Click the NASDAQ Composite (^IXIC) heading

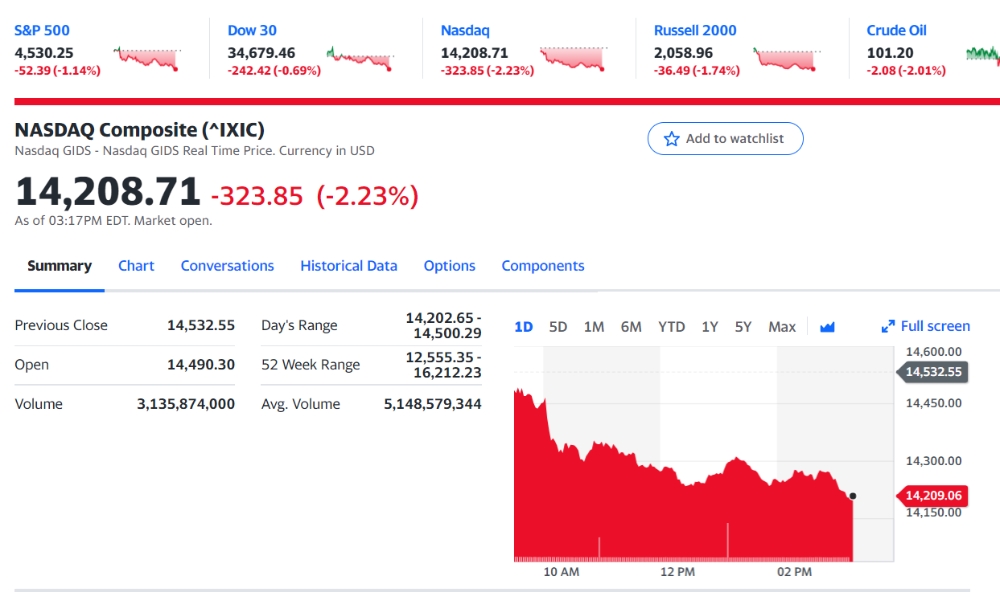(x=140, y=130)
